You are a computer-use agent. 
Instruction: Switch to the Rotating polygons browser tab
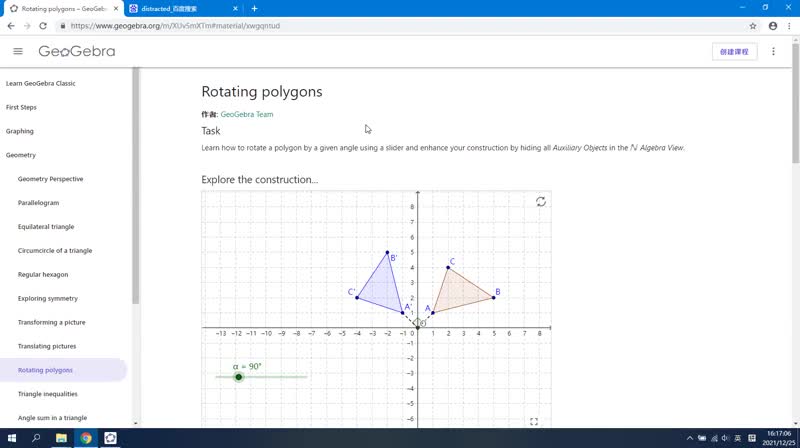62,9
